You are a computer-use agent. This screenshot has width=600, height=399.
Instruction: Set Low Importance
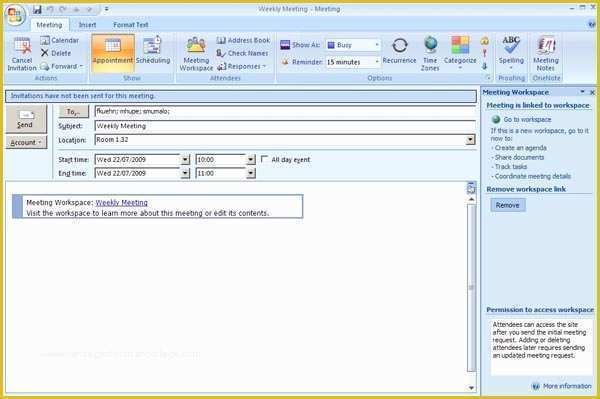tap(484, 66)
